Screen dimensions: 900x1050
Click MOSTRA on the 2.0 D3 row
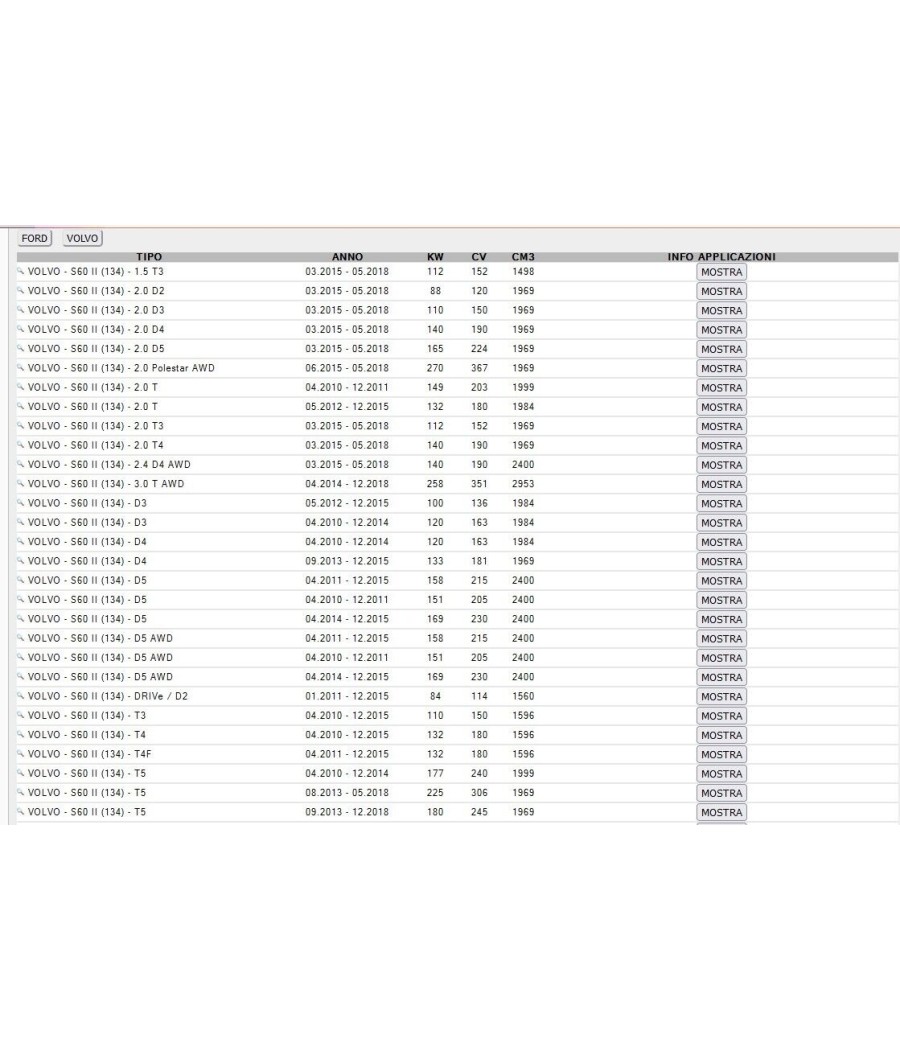(x=721, y=311)
